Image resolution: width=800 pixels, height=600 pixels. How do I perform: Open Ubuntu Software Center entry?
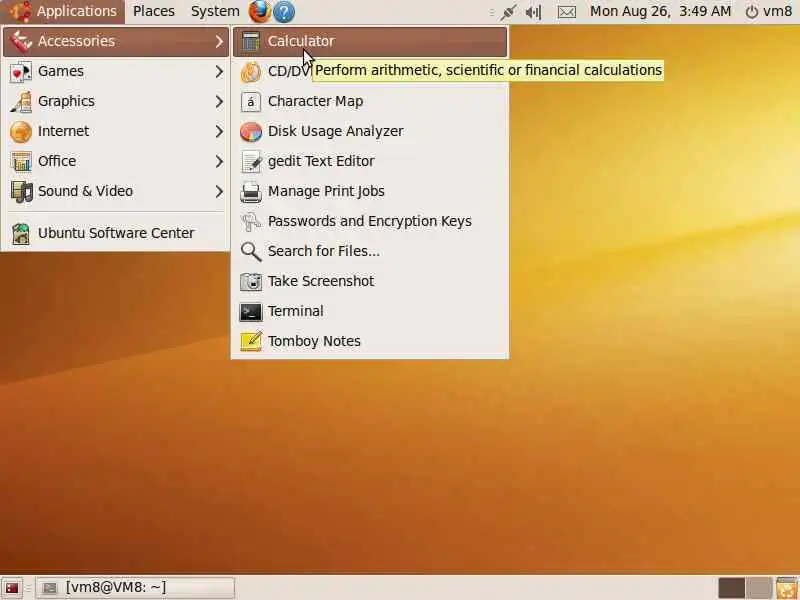coord(116,234)
